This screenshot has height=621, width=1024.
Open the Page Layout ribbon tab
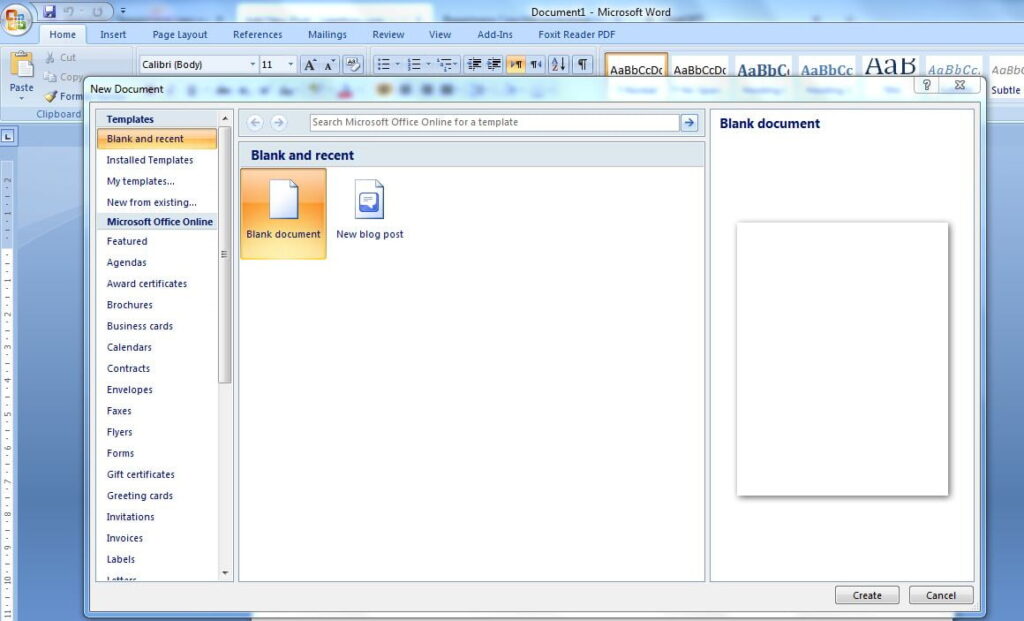(180, 35)
